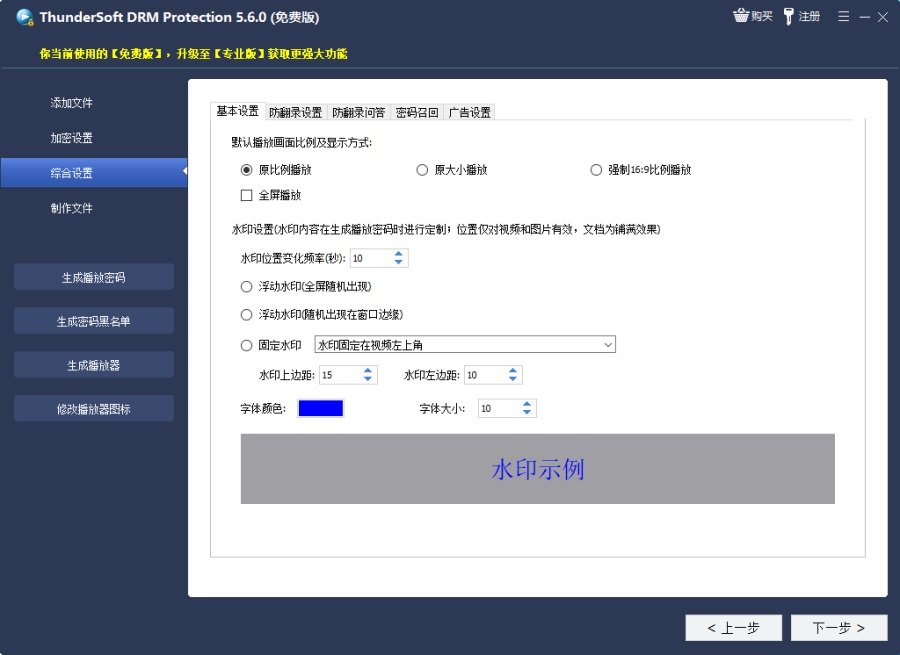The image size is (900, 655).
Task: Open the hamburger menu icon
Action: tap(843, 17)
